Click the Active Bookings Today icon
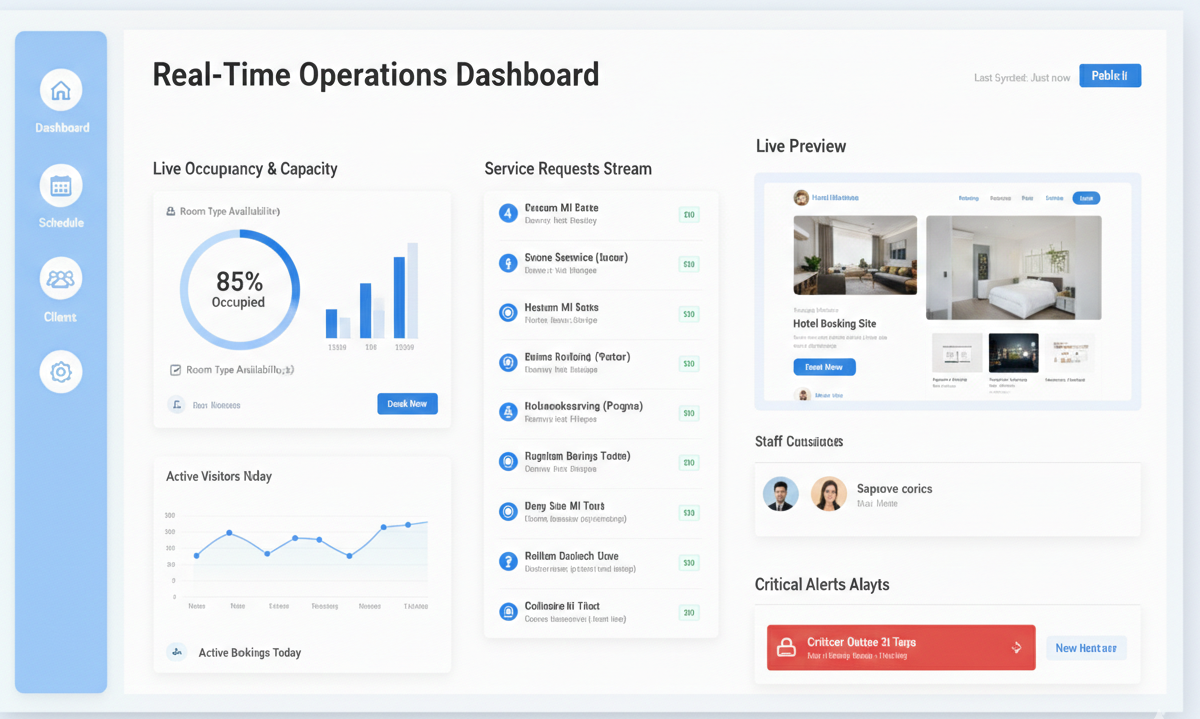Image resolution: width=1200 pixels, height=719 pixels. tap(177, 652)
